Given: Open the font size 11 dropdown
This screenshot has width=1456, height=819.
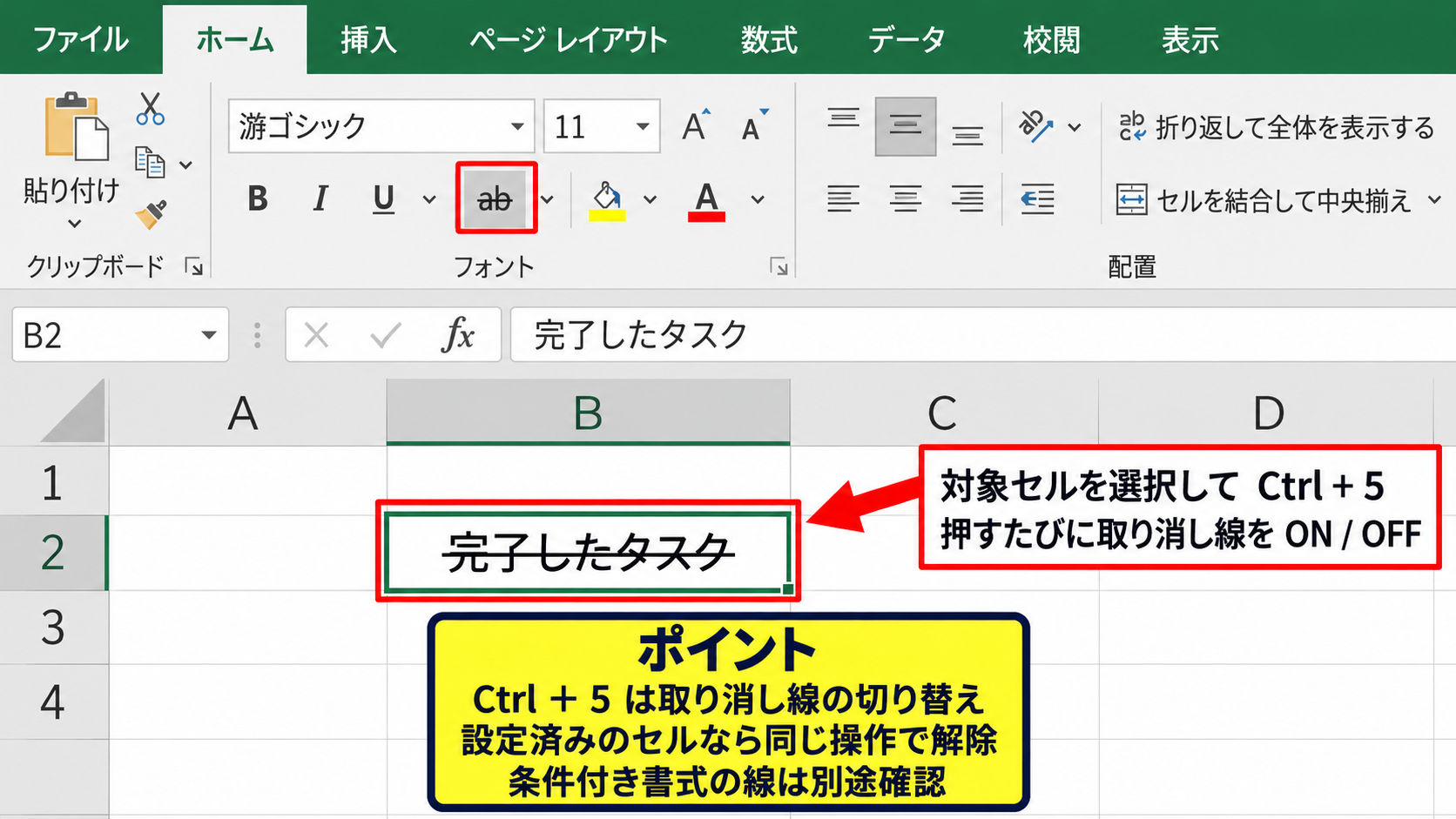Looking at the screenshot, I should [x=643, y=126].
